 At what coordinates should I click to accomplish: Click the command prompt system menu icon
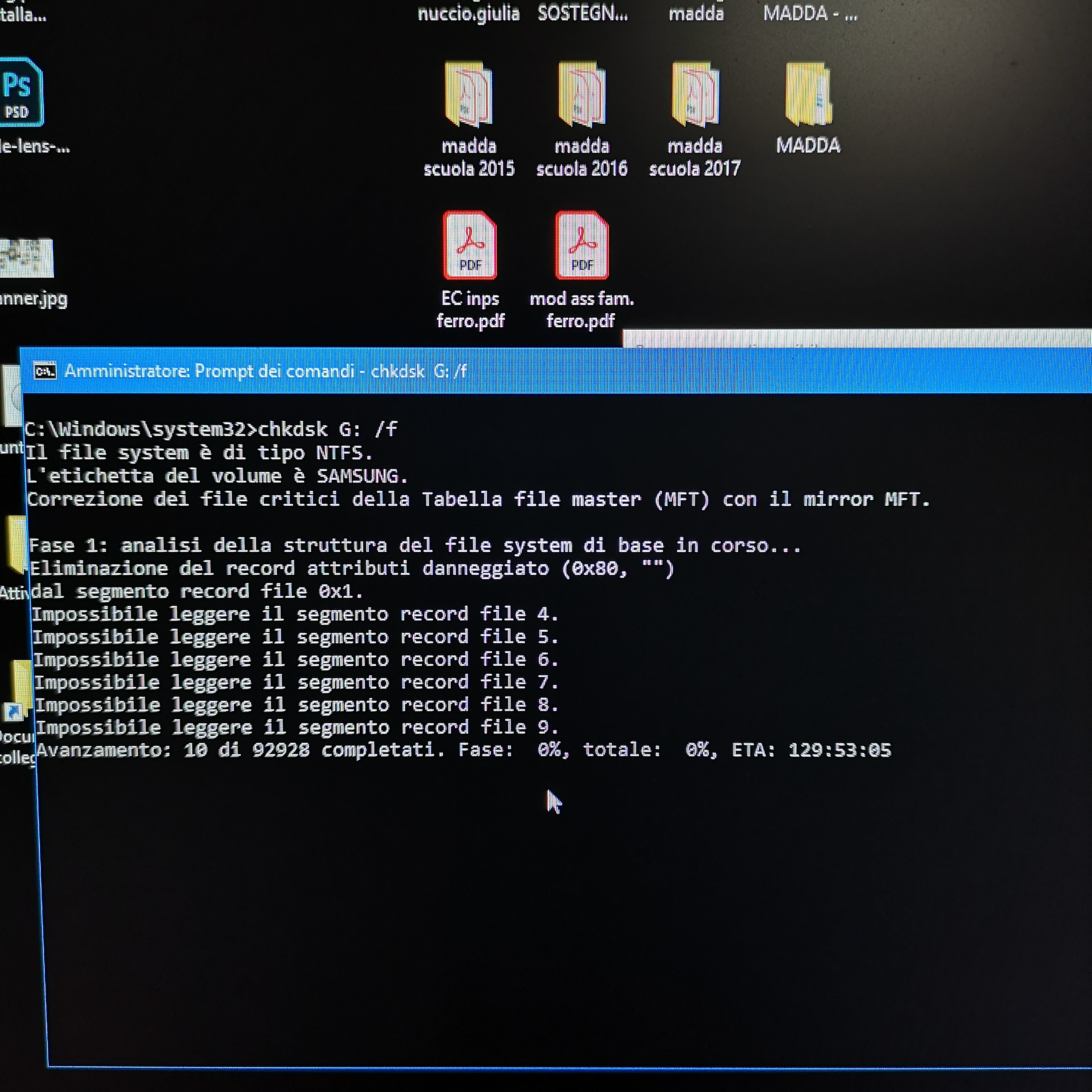click(45, 371)
